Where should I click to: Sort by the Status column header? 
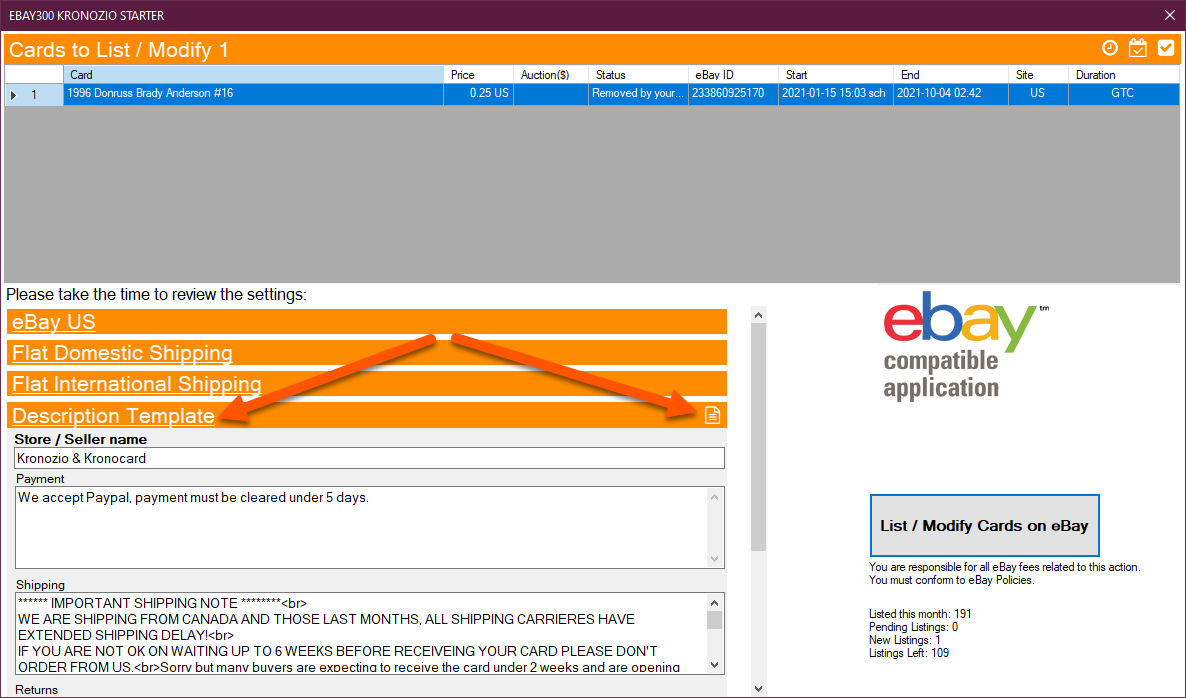(638, 75)
